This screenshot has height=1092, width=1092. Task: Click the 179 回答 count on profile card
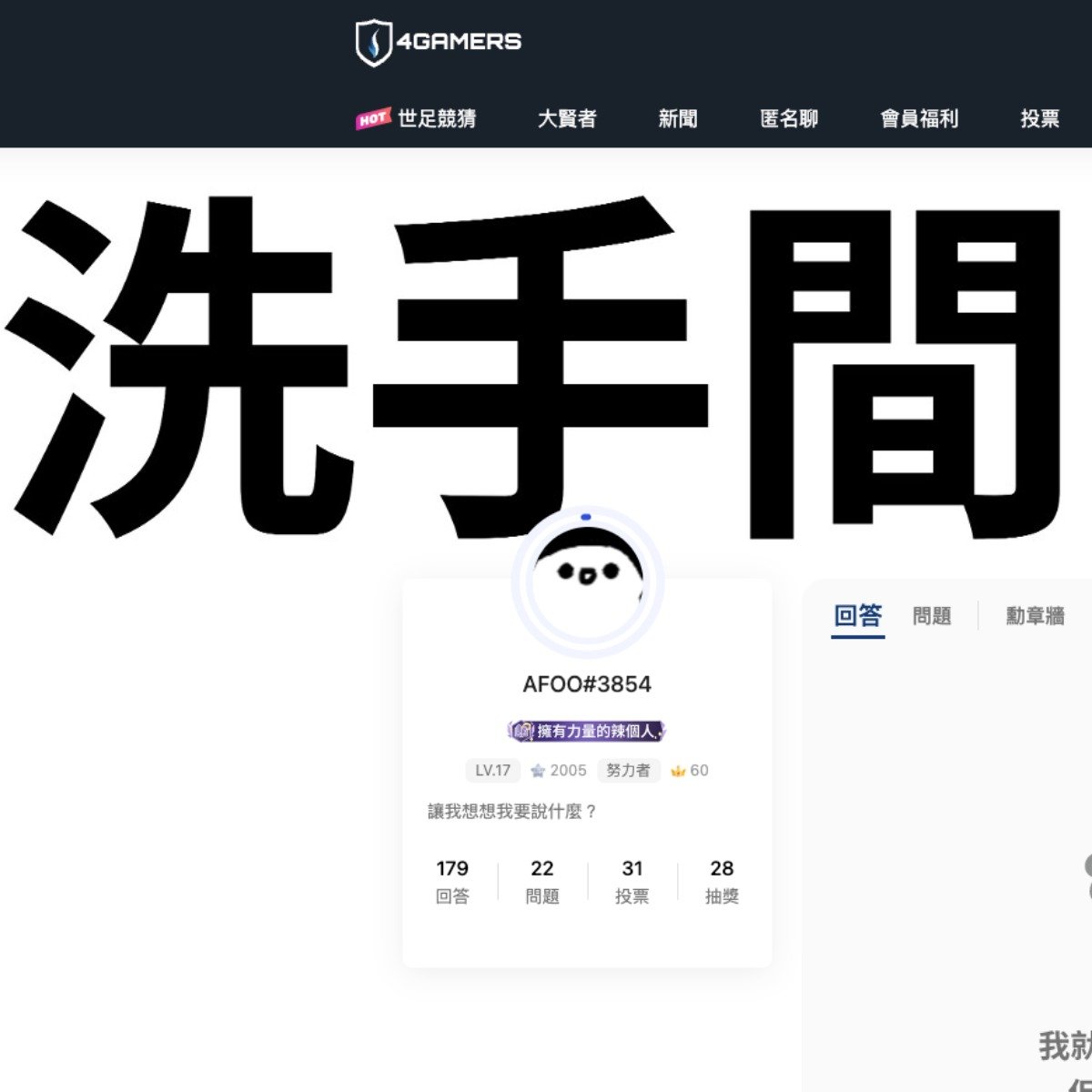(x=452, y=881)
